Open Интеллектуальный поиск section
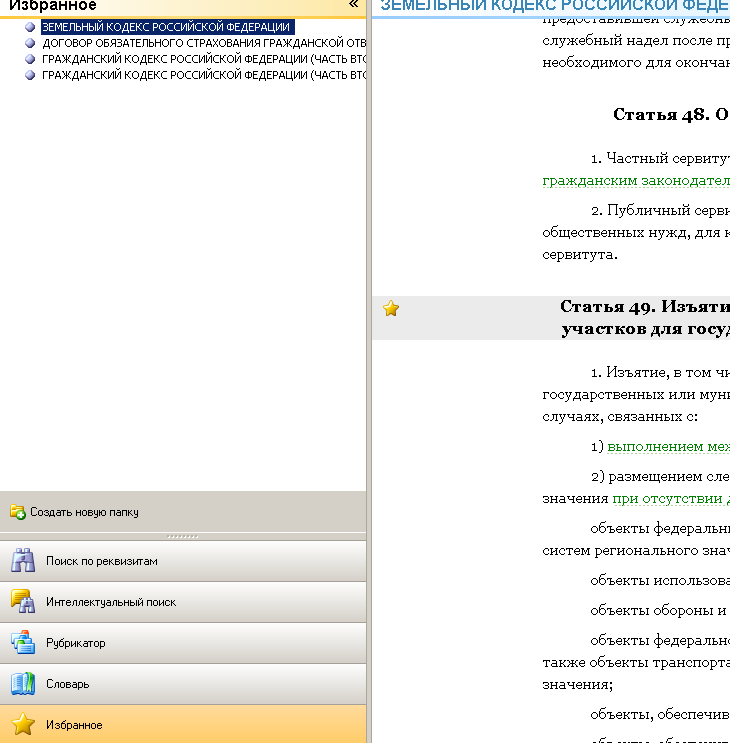Viewport: 730px width, 743px height. click(183, 602)
